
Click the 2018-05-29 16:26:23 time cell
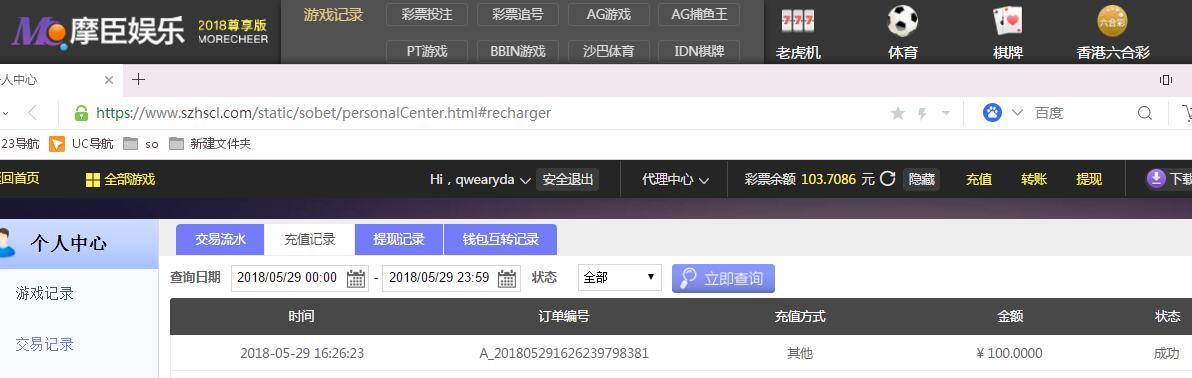coord(302,354)
